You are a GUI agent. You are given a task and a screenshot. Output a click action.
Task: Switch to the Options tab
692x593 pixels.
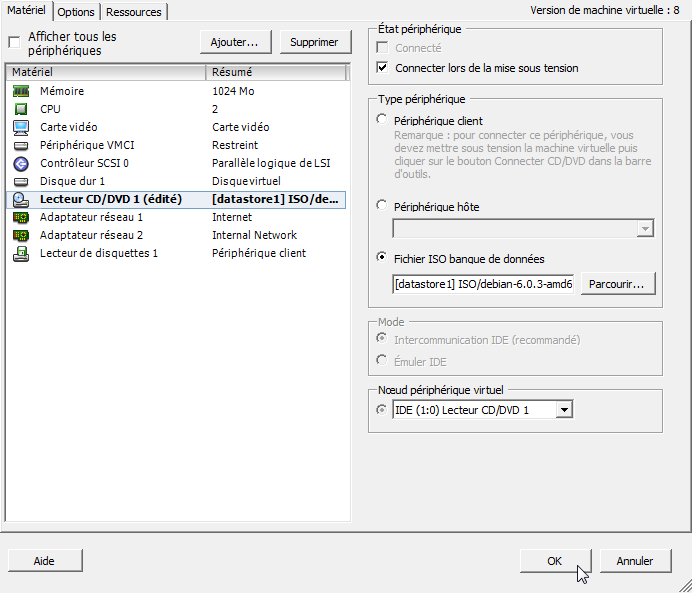point(76,12)
